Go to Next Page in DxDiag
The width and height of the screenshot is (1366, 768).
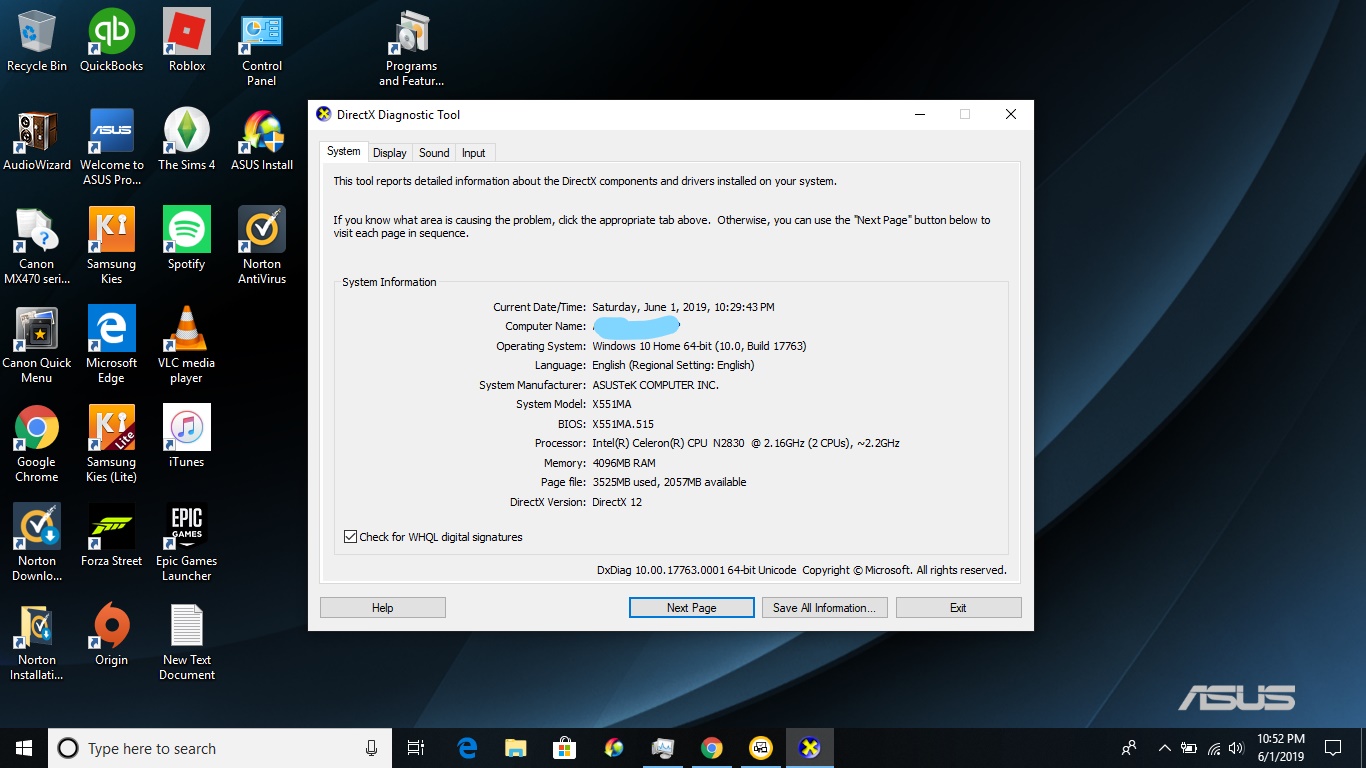click(692, 608)
